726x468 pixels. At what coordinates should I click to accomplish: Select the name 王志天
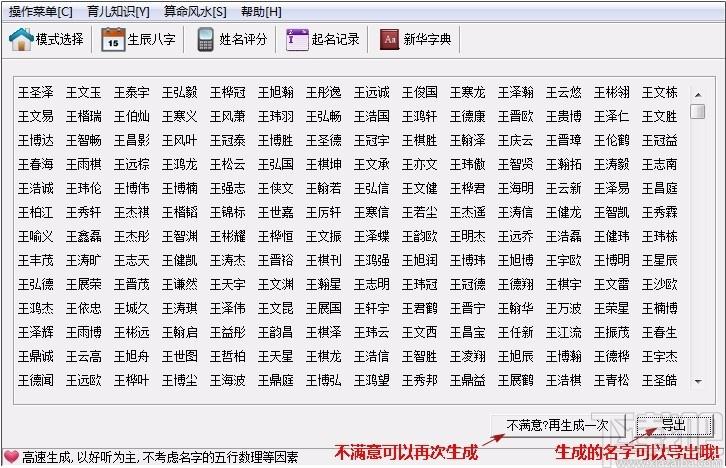(131, 261)
